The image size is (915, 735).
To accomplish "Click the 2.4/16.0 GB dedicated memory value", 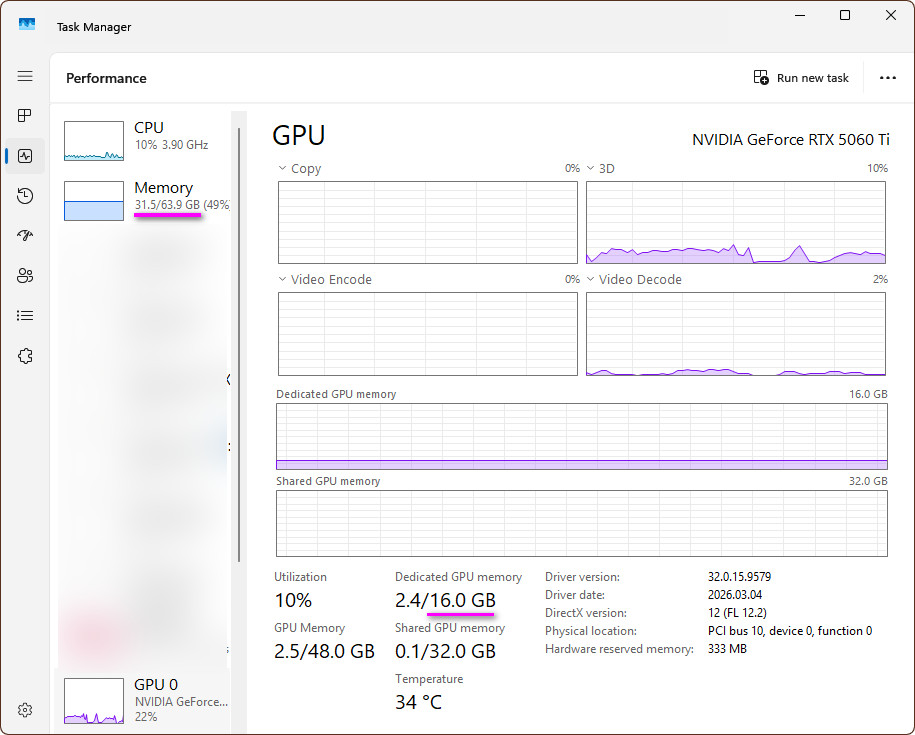I will (445, 600).
